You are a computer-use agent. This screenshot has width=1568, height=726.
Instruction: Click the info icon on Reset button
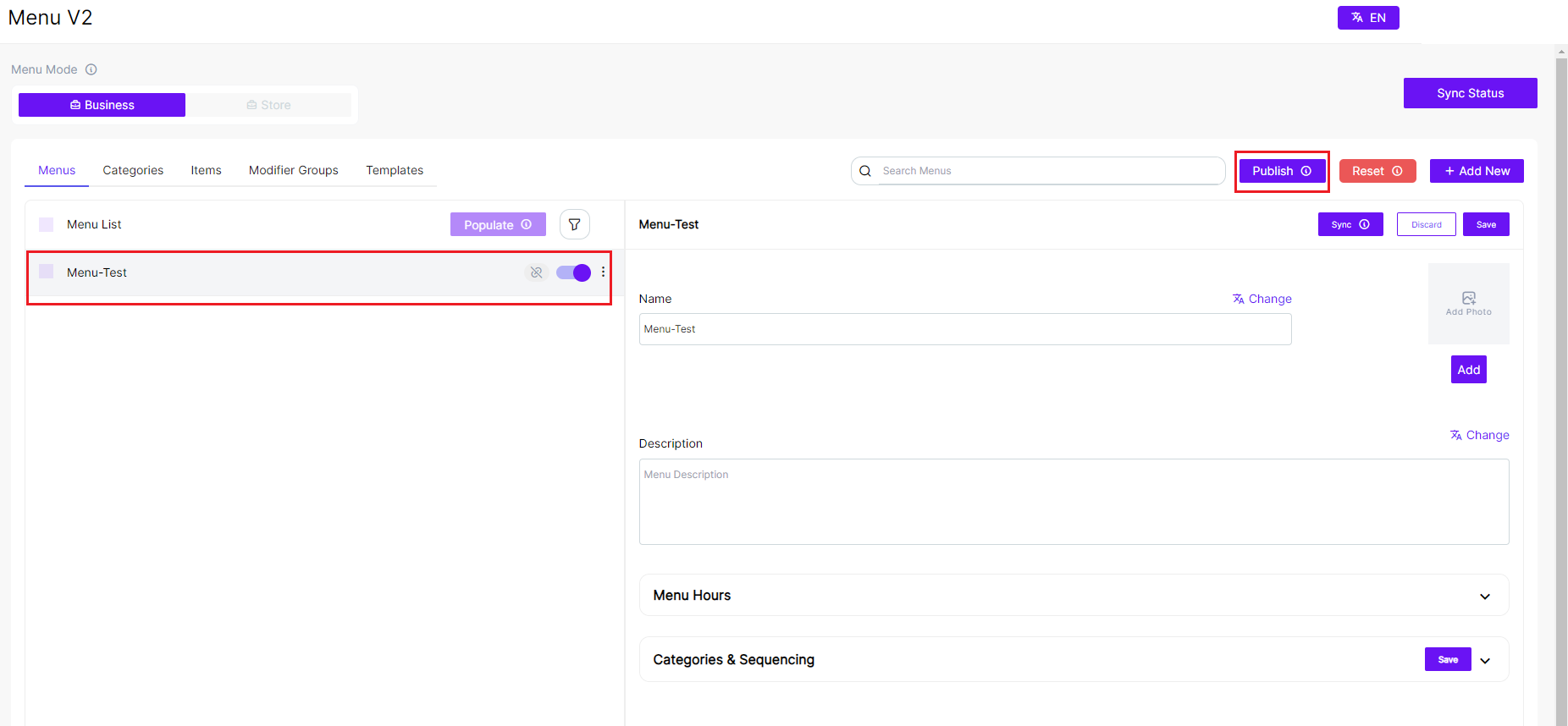1397,171
